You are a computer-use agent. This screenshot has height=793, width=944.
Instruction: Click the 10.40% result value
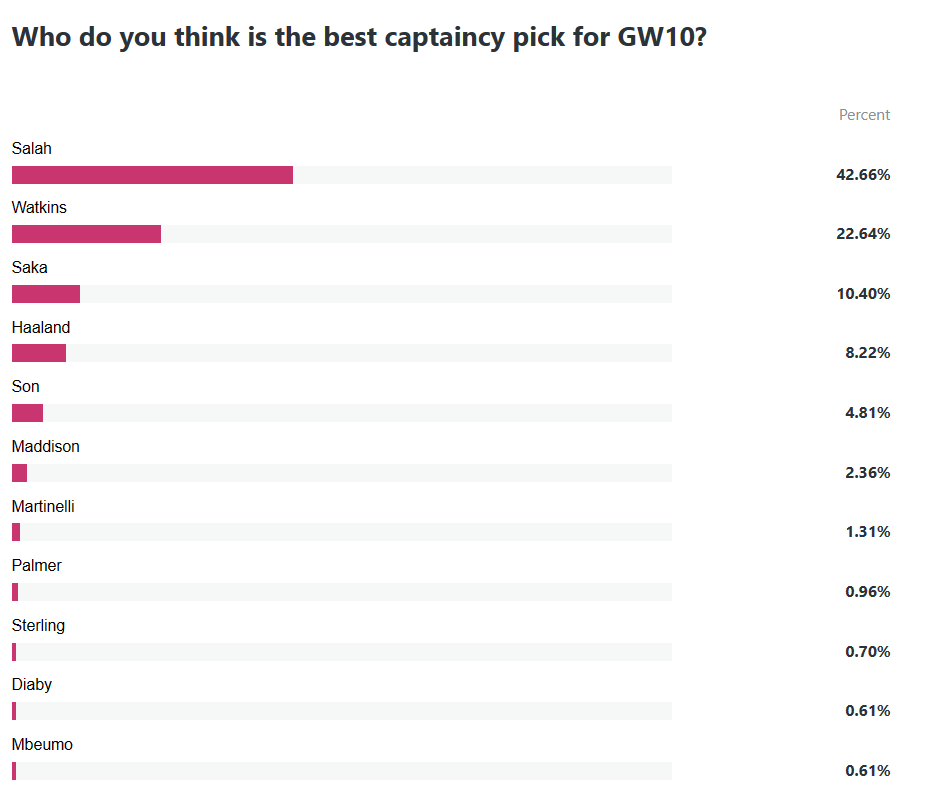(x=863, y=294)
